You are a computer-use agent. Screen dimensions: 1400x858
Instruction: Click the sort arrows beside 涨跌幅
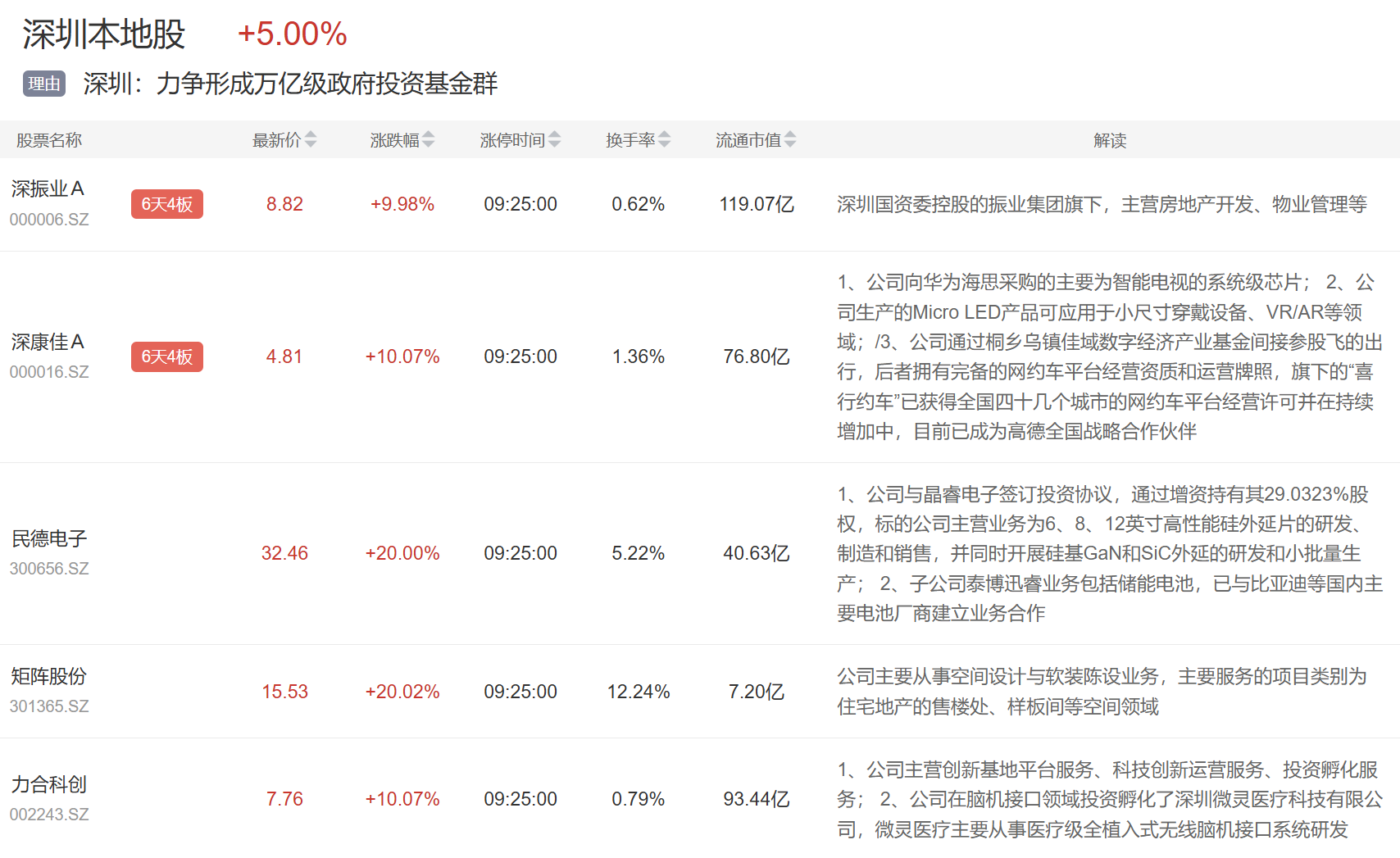click(x=428, y=140)
